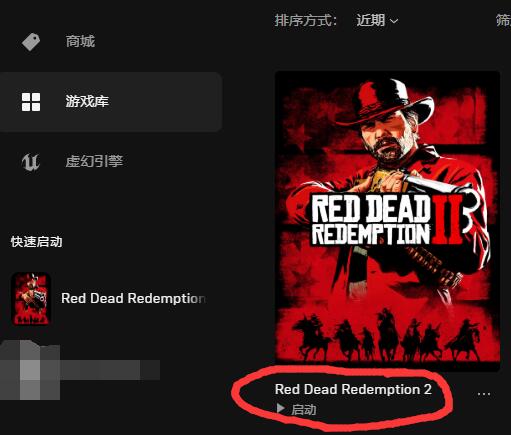Select the 游戏库 library menu label
The image size is (511, 435).
87,101
